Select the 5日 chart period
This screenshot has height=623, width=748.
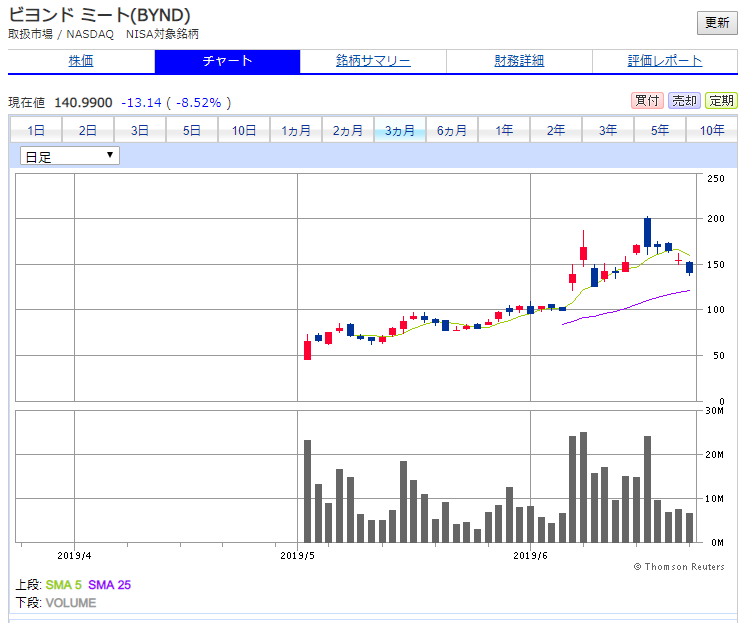192,130
